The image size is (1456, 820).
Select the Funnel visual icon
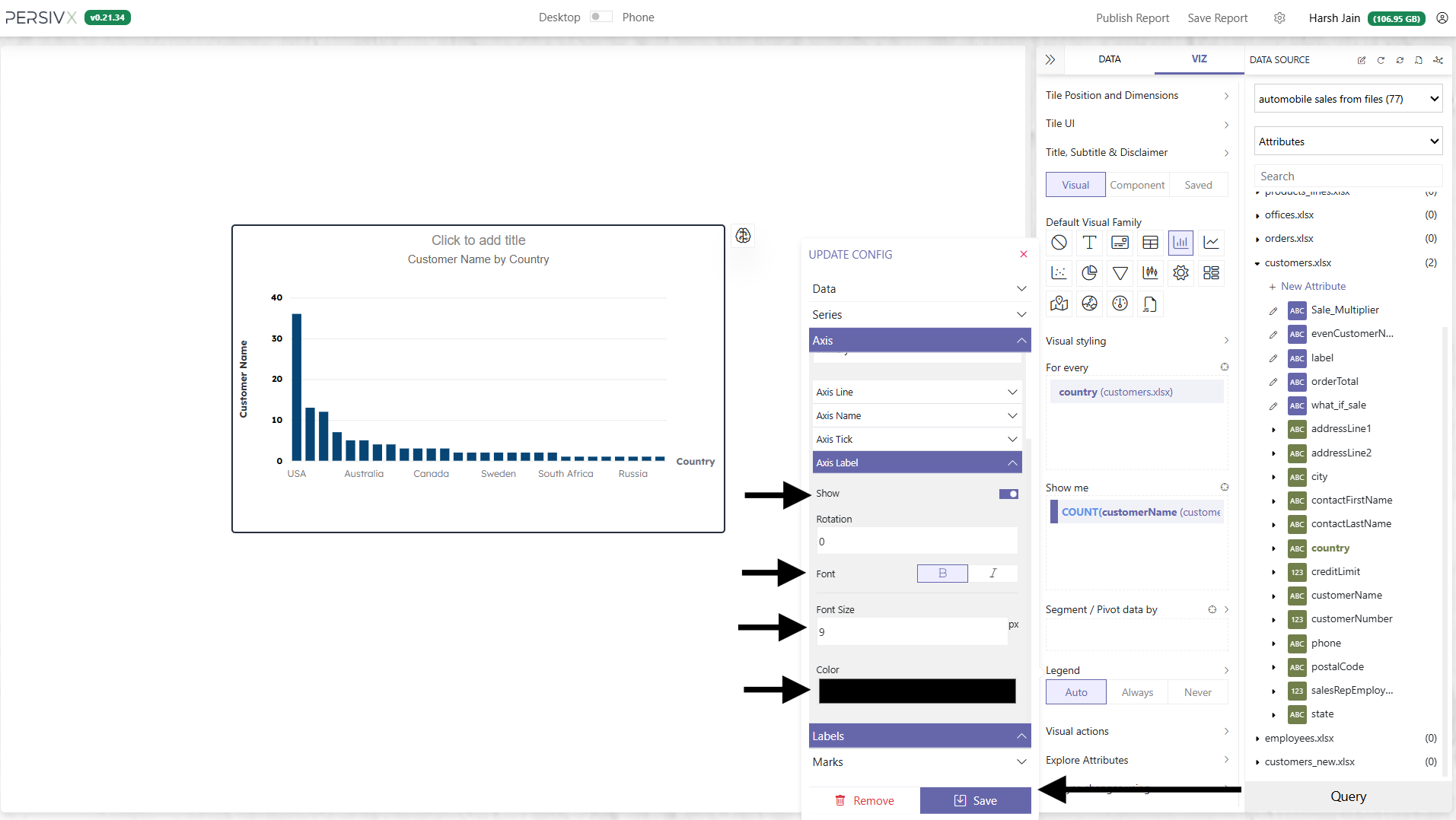tap(1120, 272)
